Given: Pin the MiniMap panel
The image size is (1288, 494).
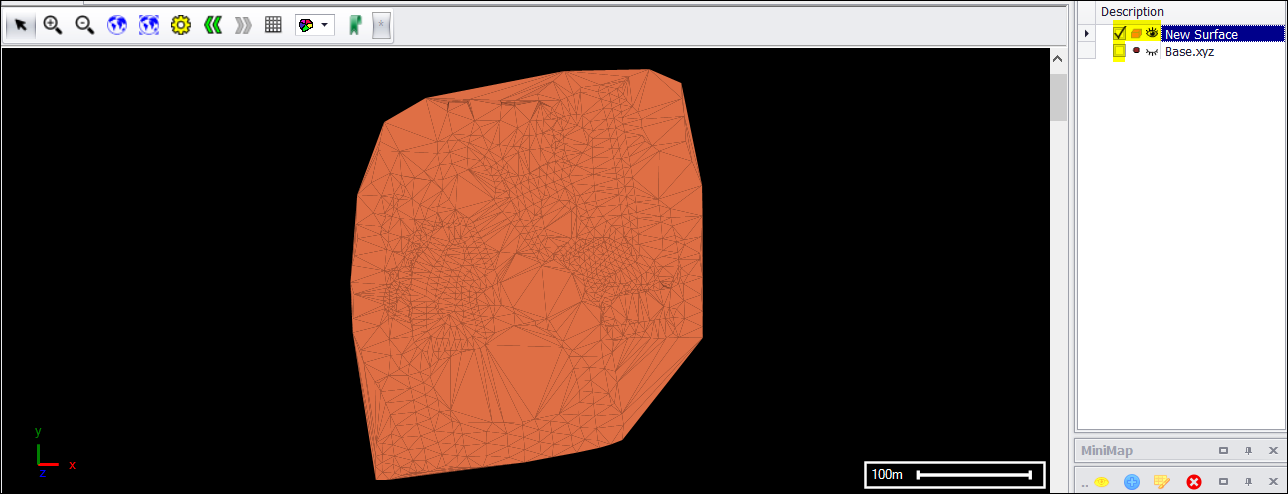Looking at the screenshot, I should [1247, 451].
